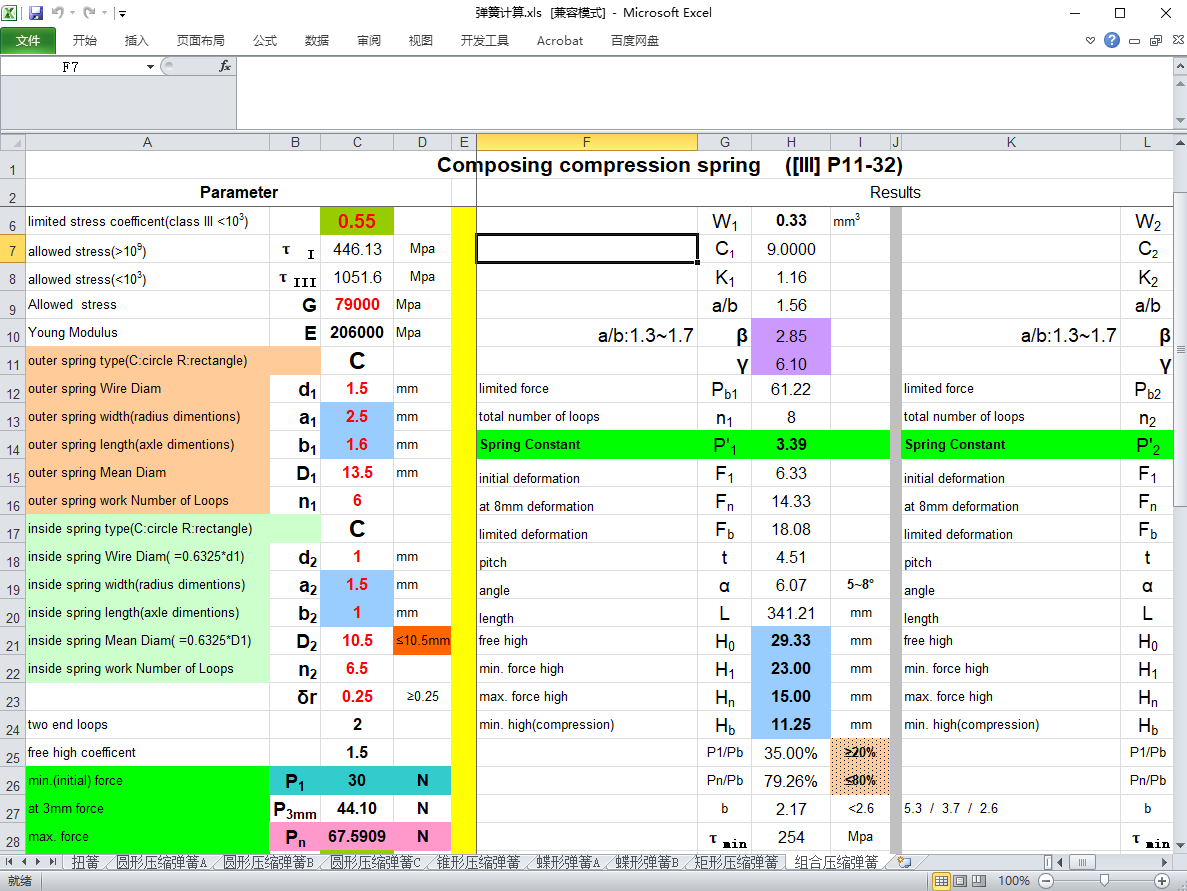This screenshot has height=891, width=1187.
Task: Select cell containing 79000
Action: click(x=357, y=304)
